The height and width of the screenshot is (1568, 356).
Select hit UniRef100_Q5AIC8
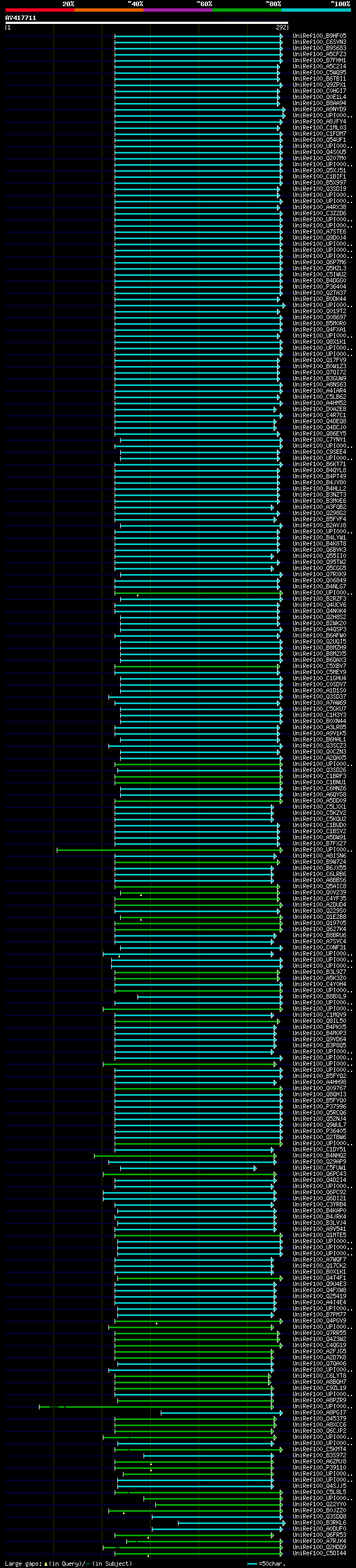pyautogui.click(x=319, y=886)
